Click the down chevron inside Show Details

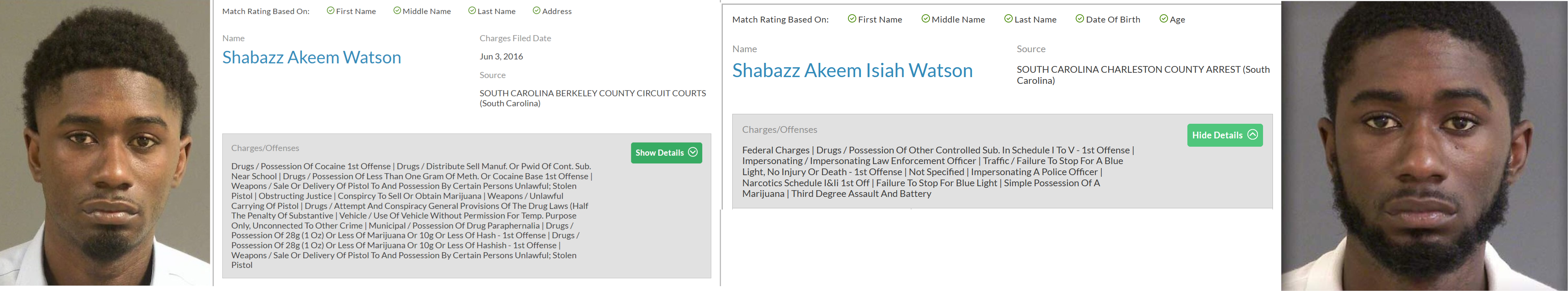click(x=693, y=152)
